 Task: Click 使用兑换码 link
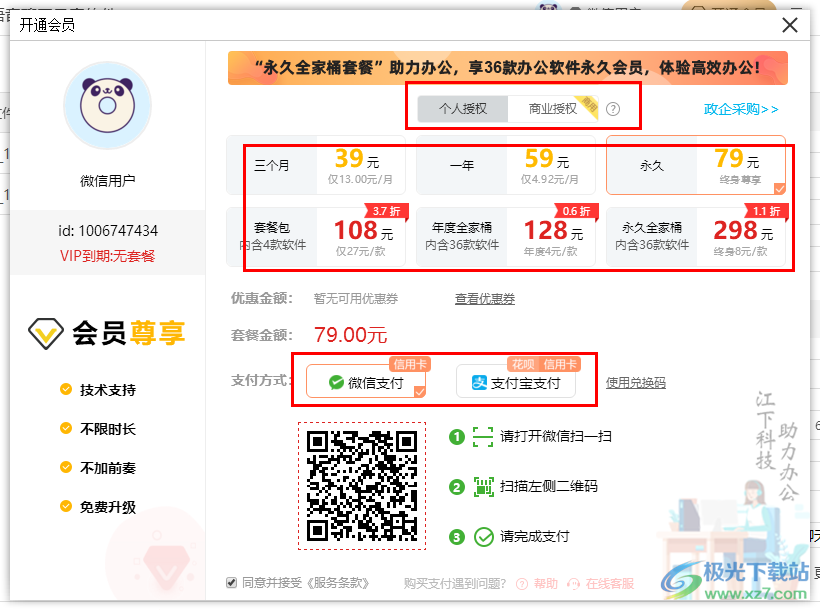(635, 382)
